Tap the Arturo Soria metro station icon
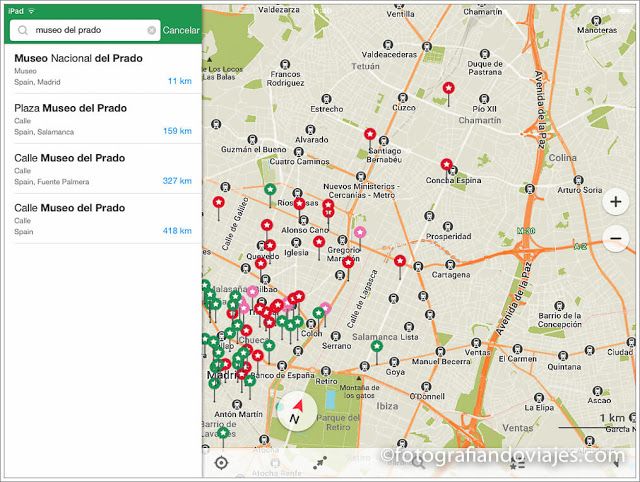The image size is (640, 482). [578, 180]
